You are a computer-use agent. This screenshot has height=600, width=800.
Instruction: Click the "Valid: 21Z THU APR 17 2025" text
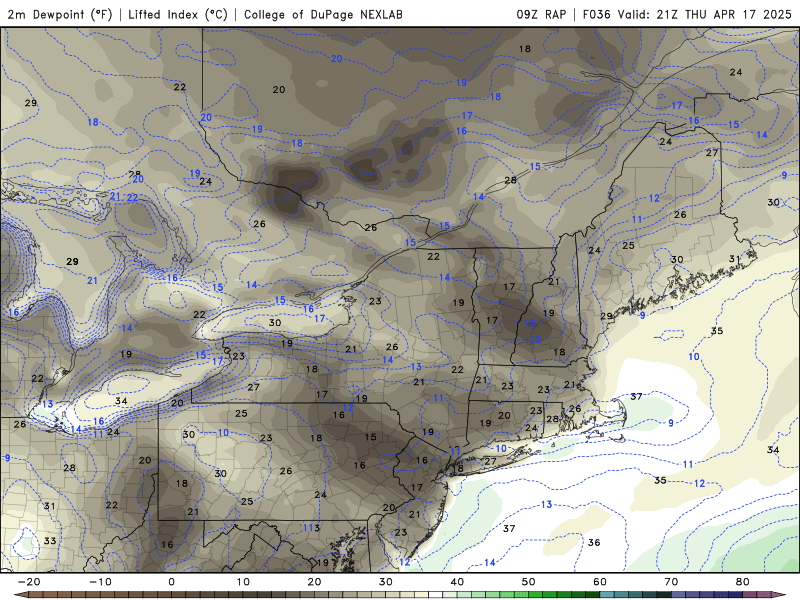click(x=705, y=14)
